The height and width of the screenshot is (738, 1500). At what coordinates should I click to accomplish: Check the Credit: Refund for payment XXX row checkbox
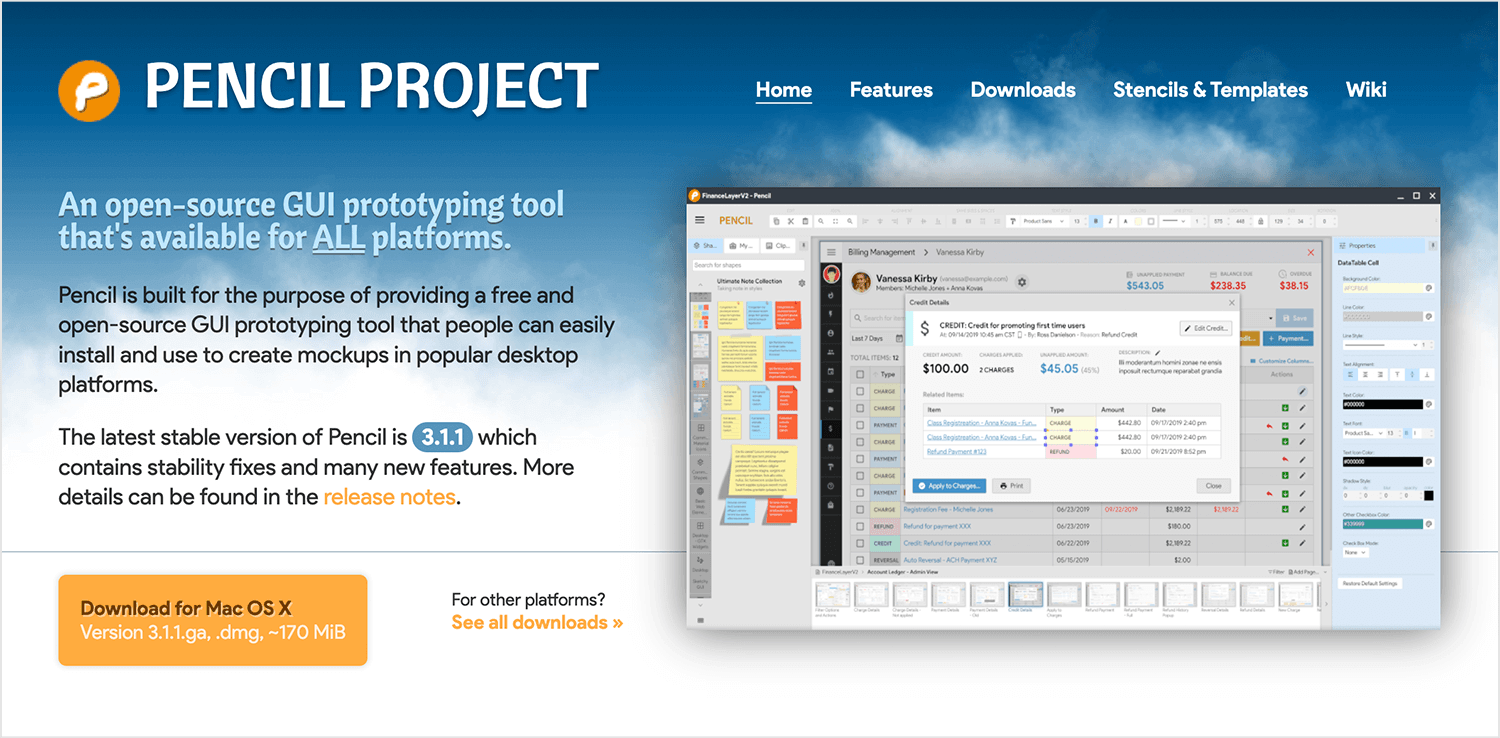point(860,543)
